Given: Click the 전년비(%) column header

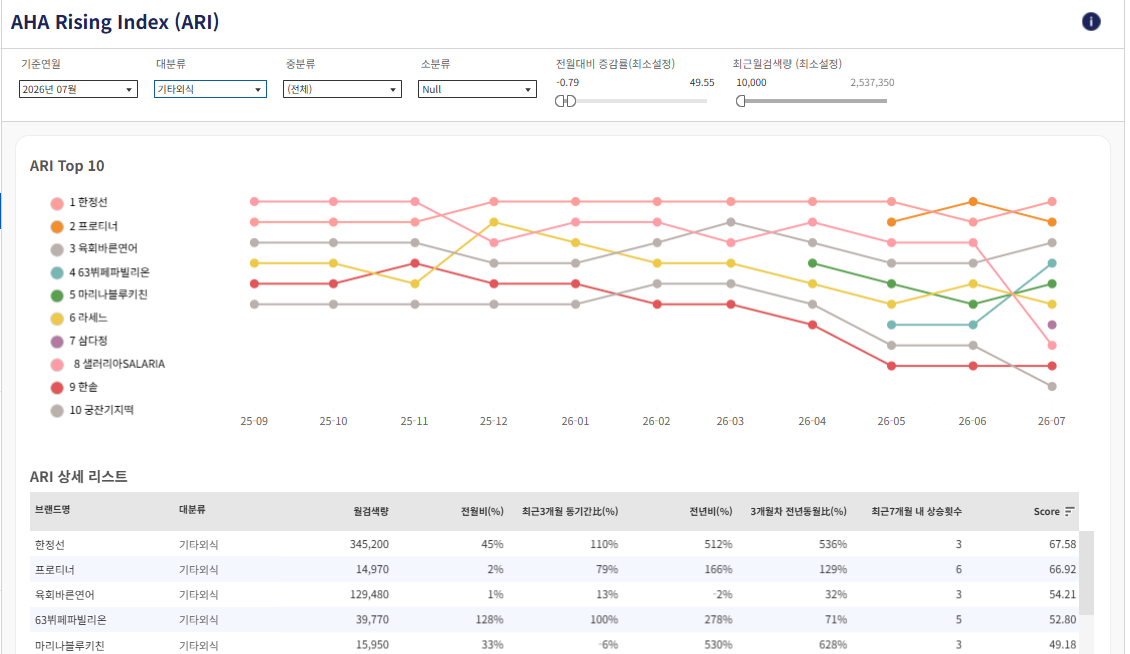Looking at the screenshot, I should pos(711,511).
